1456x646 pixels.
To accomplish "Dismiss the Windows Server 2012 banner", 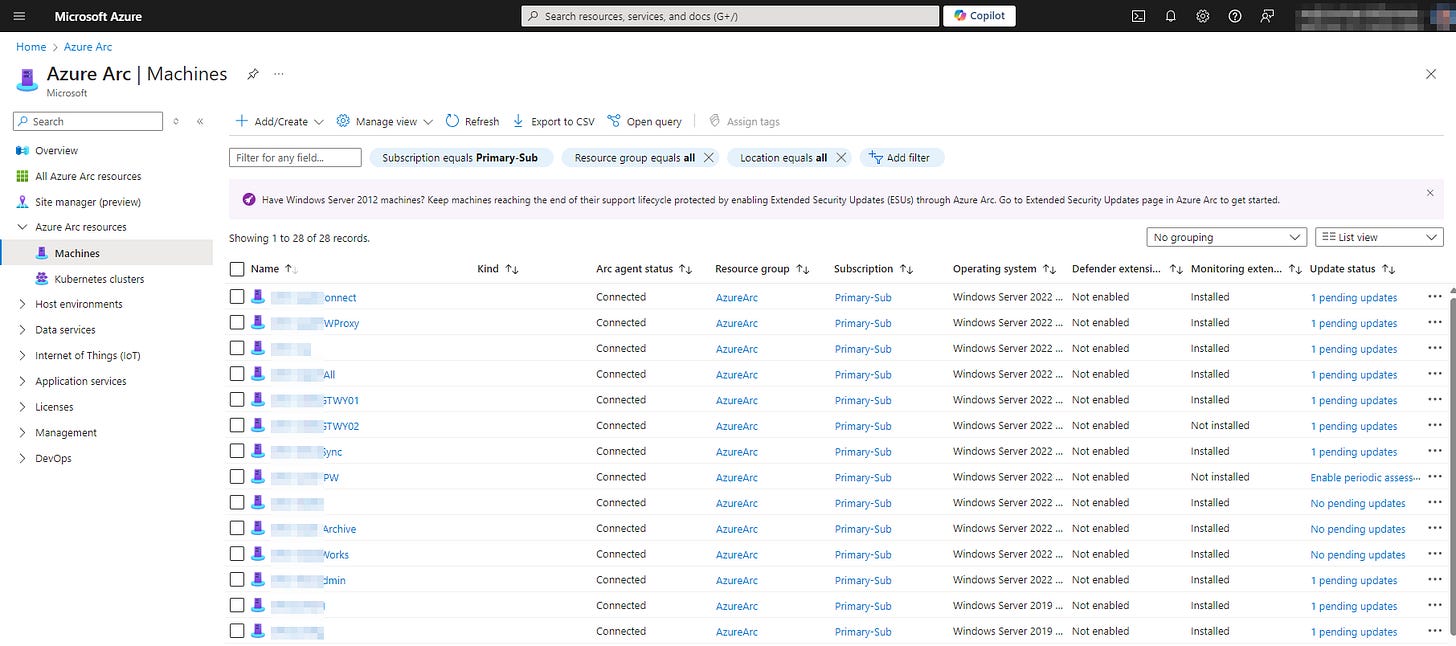I will point(1429,192).
